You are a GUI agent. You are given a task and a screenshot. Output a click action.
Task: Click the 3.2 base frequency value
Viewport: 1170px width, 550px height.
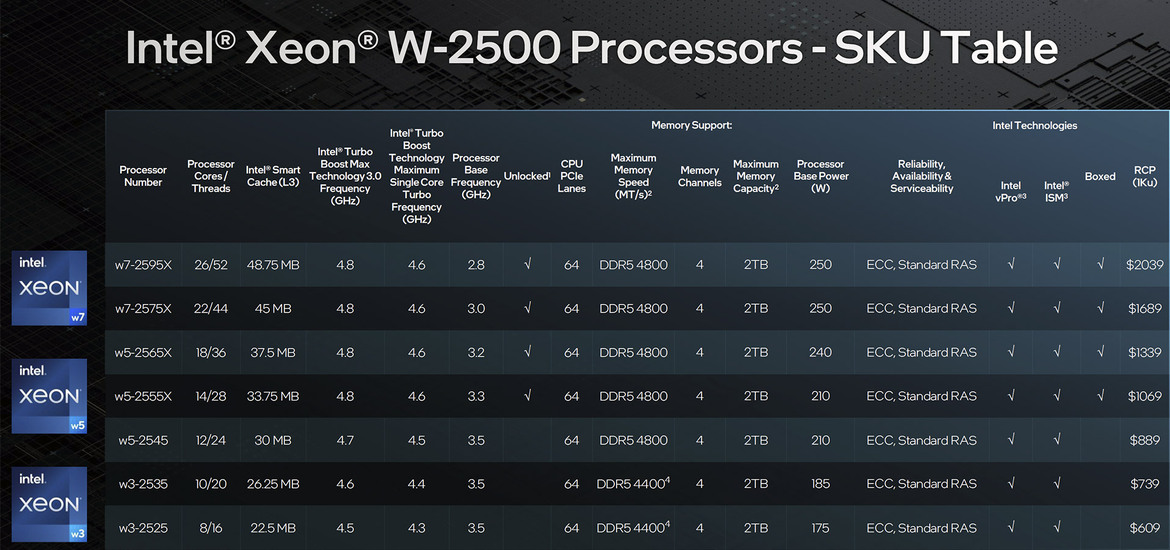tap(476, 353)
